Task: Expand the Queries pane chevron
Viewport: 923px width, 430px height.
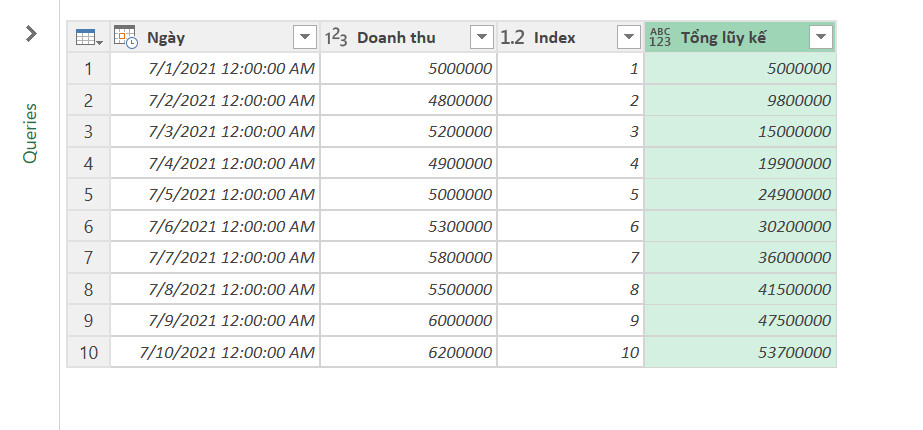Action: pos(31,34)
